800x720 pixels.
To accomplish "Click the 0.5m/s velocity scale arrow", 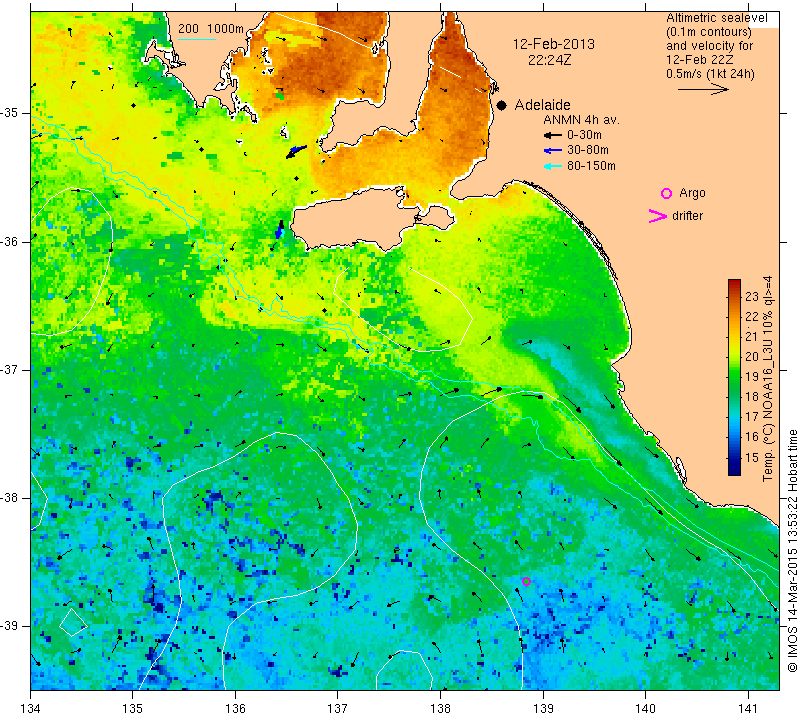I will (x=703, y=89).
